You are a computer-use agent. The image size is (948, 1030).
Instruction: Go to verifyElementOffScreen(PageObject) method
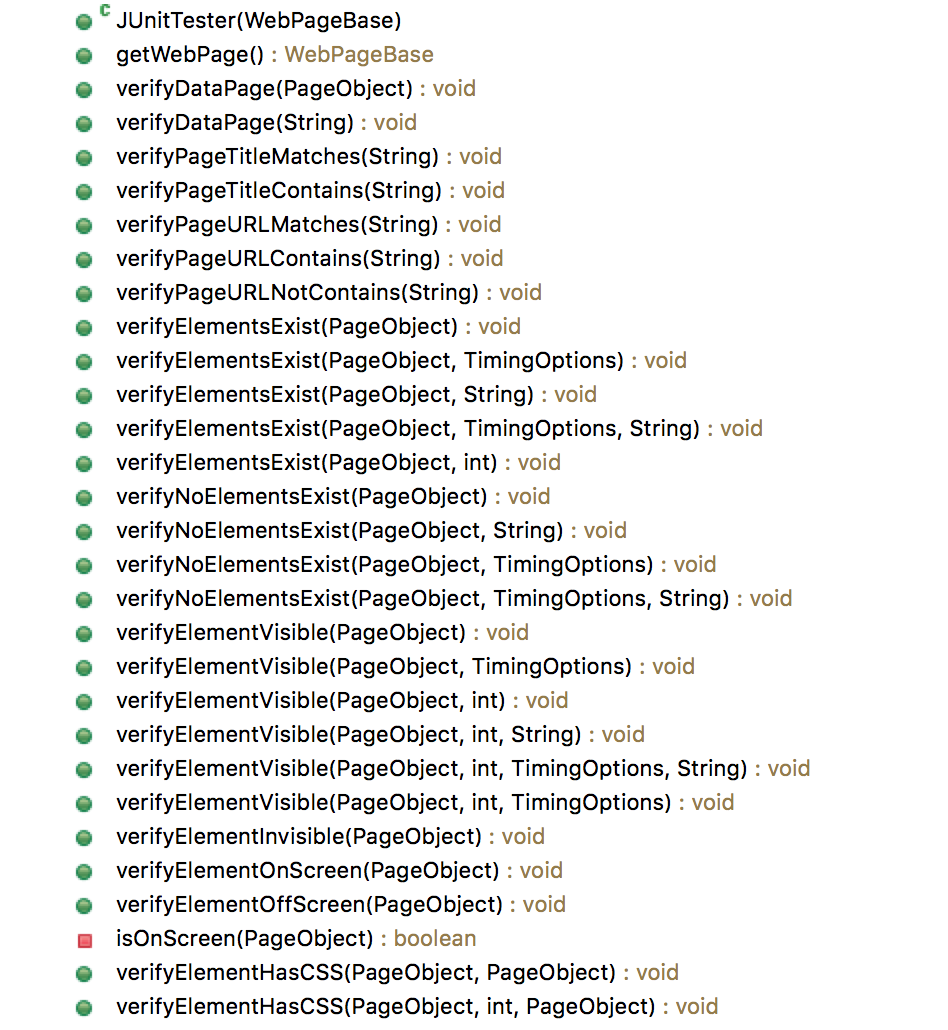tap(342, 905)
